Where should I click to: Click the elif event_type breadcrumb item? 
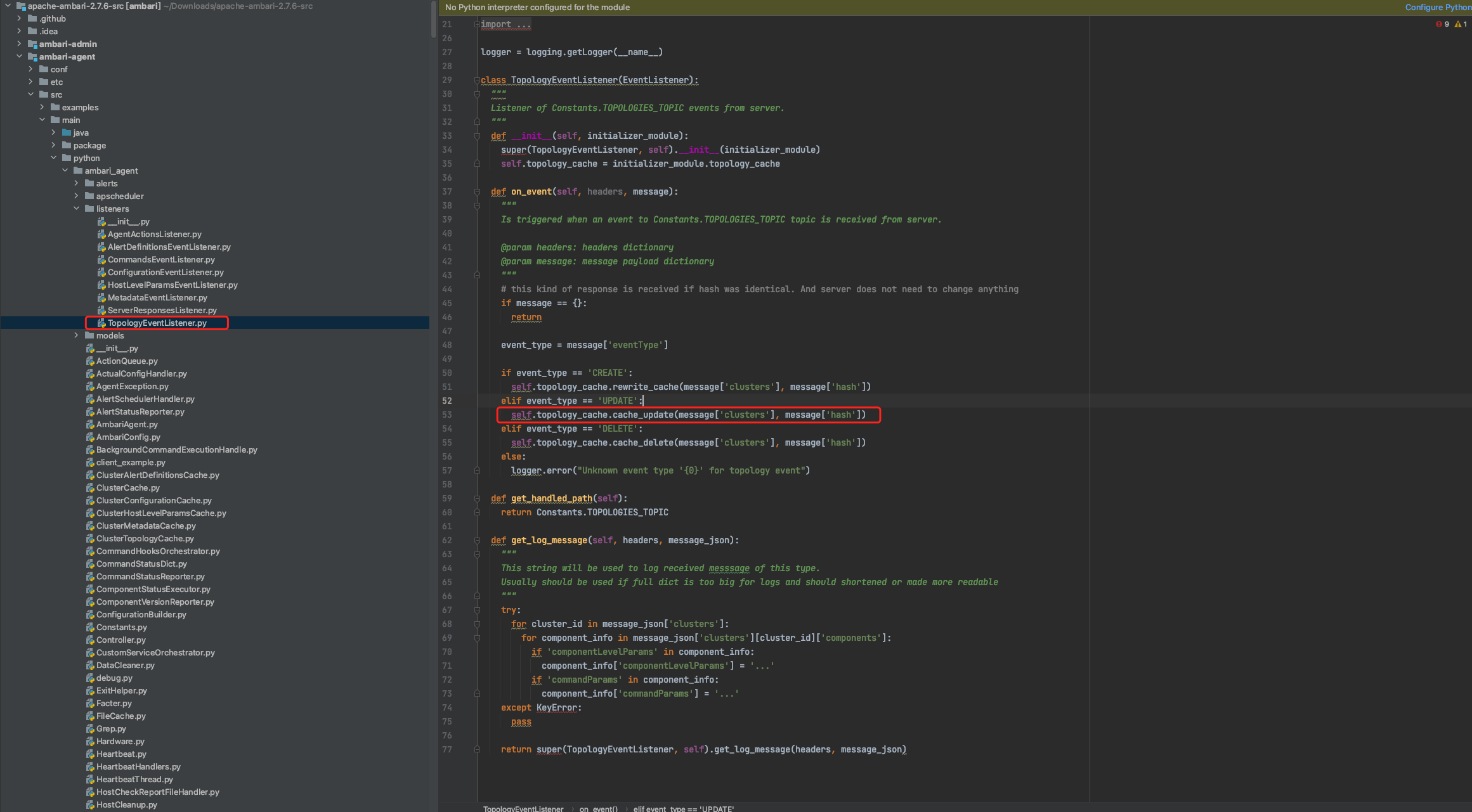(683, 809)
